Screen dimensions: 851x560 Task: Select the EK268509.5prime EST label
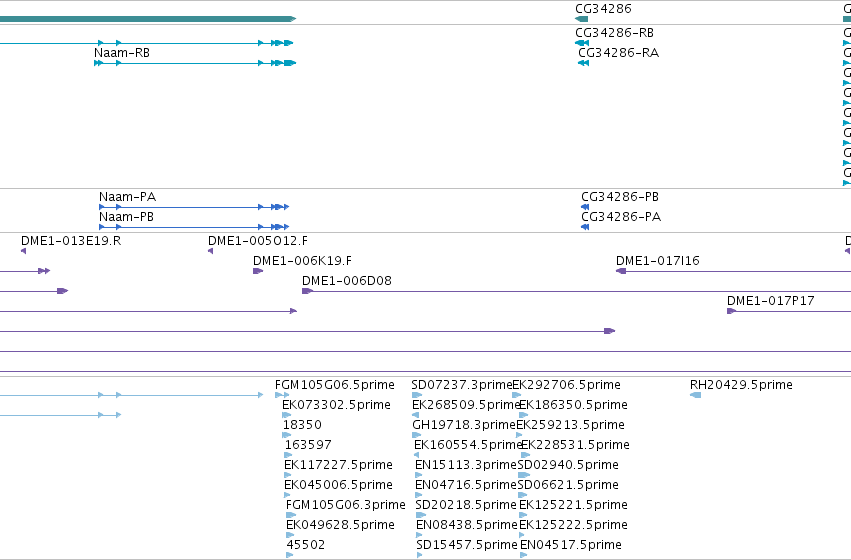466,405
